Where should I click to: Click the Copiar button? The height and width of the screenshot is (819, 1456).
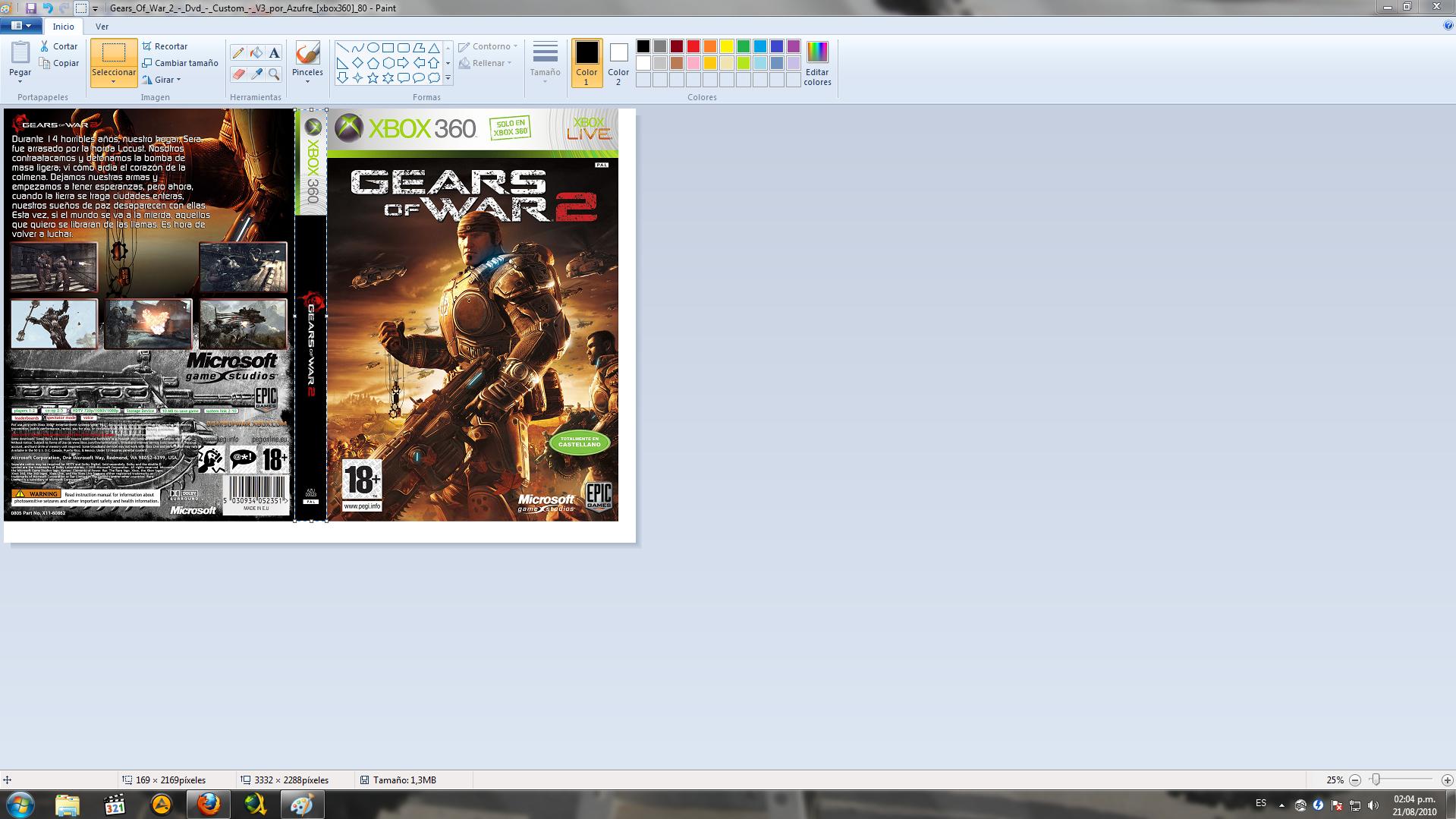(59, 63)
